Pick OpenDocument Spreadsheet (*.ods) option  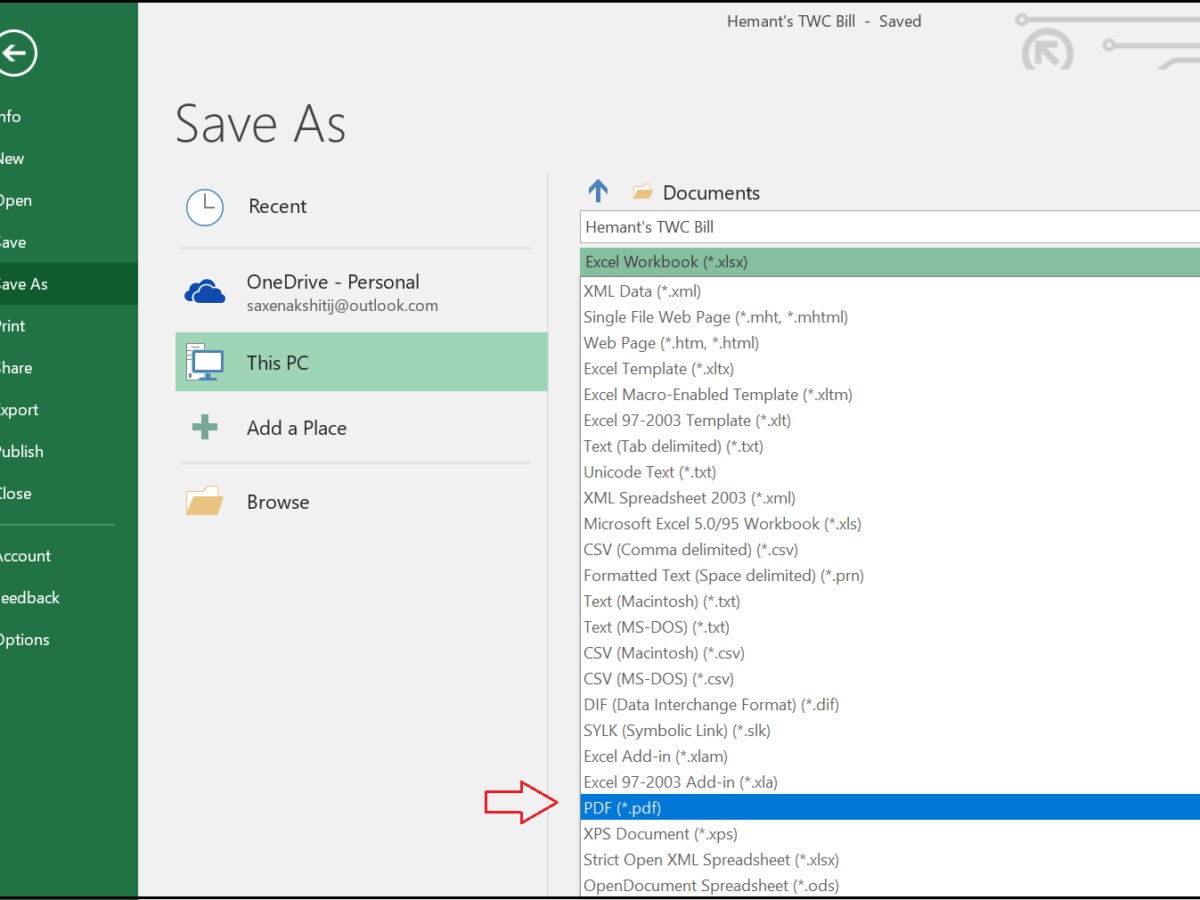click(711, 885)
